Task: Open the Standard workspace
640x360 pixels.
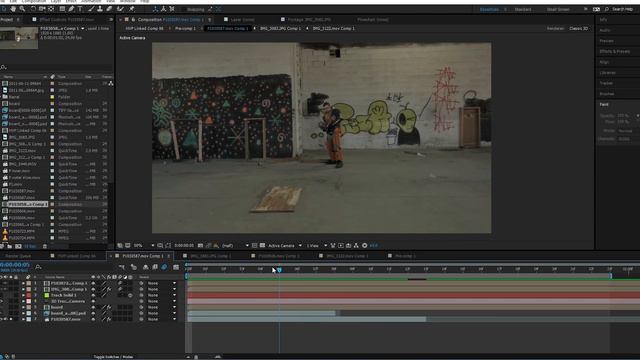Action: click(523, 9)
